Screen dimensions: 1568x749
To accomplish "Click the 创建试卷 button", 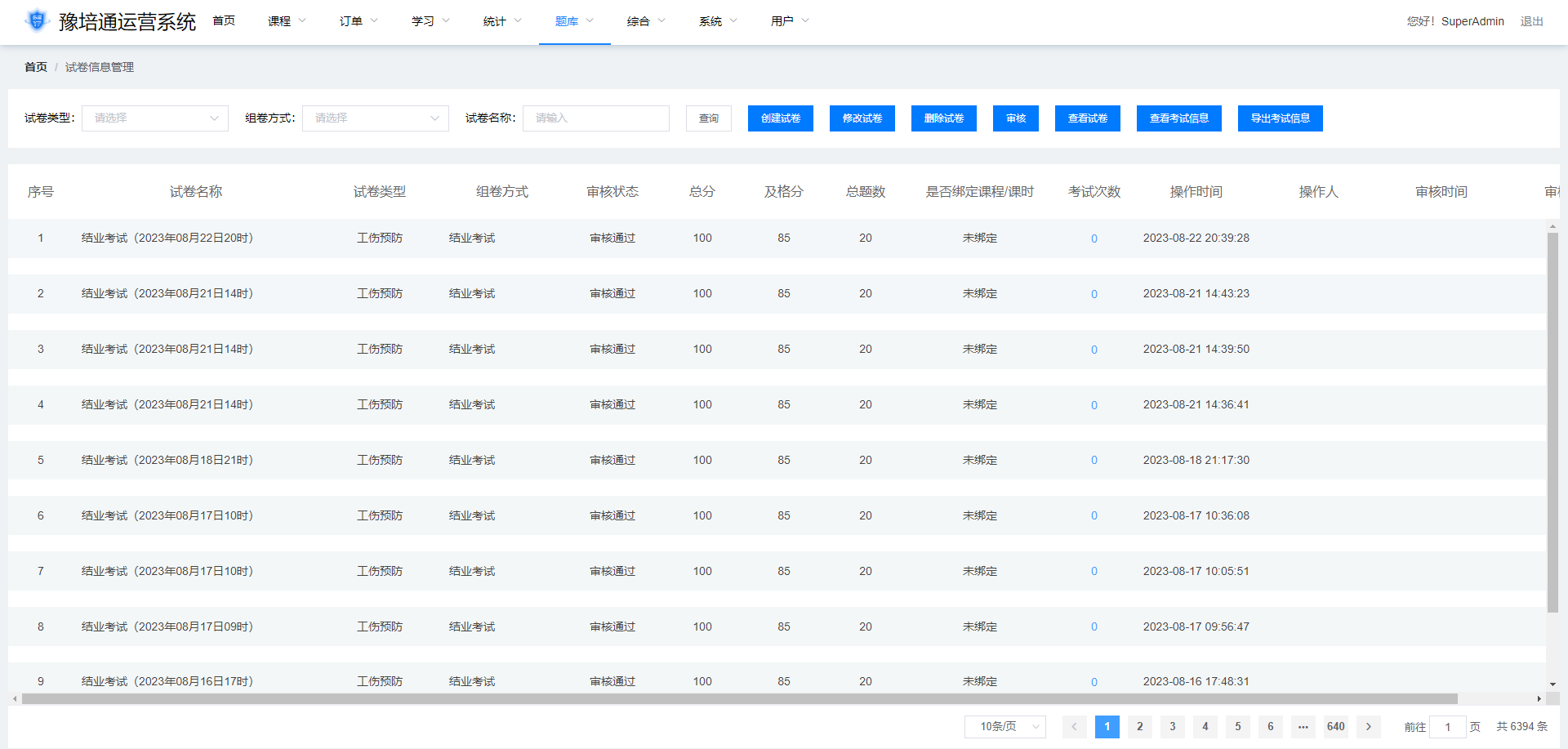I will click(x=781, y=118).
